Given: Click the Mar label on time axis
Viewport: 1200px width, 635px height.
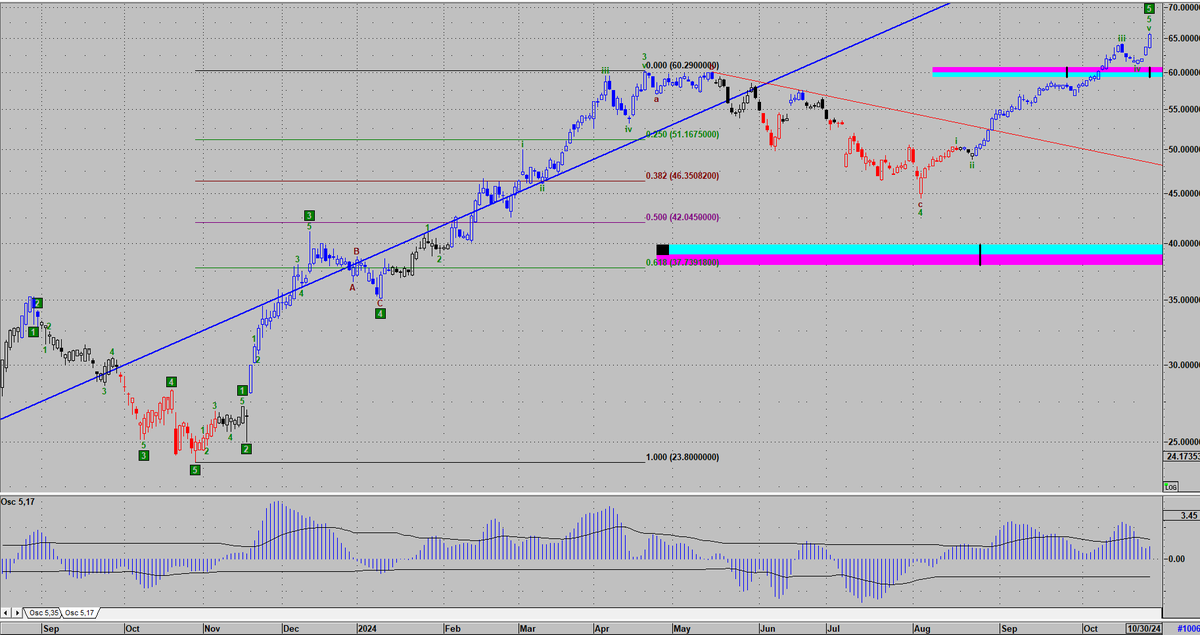Looking at the screenshot, I should click(527, 628).
